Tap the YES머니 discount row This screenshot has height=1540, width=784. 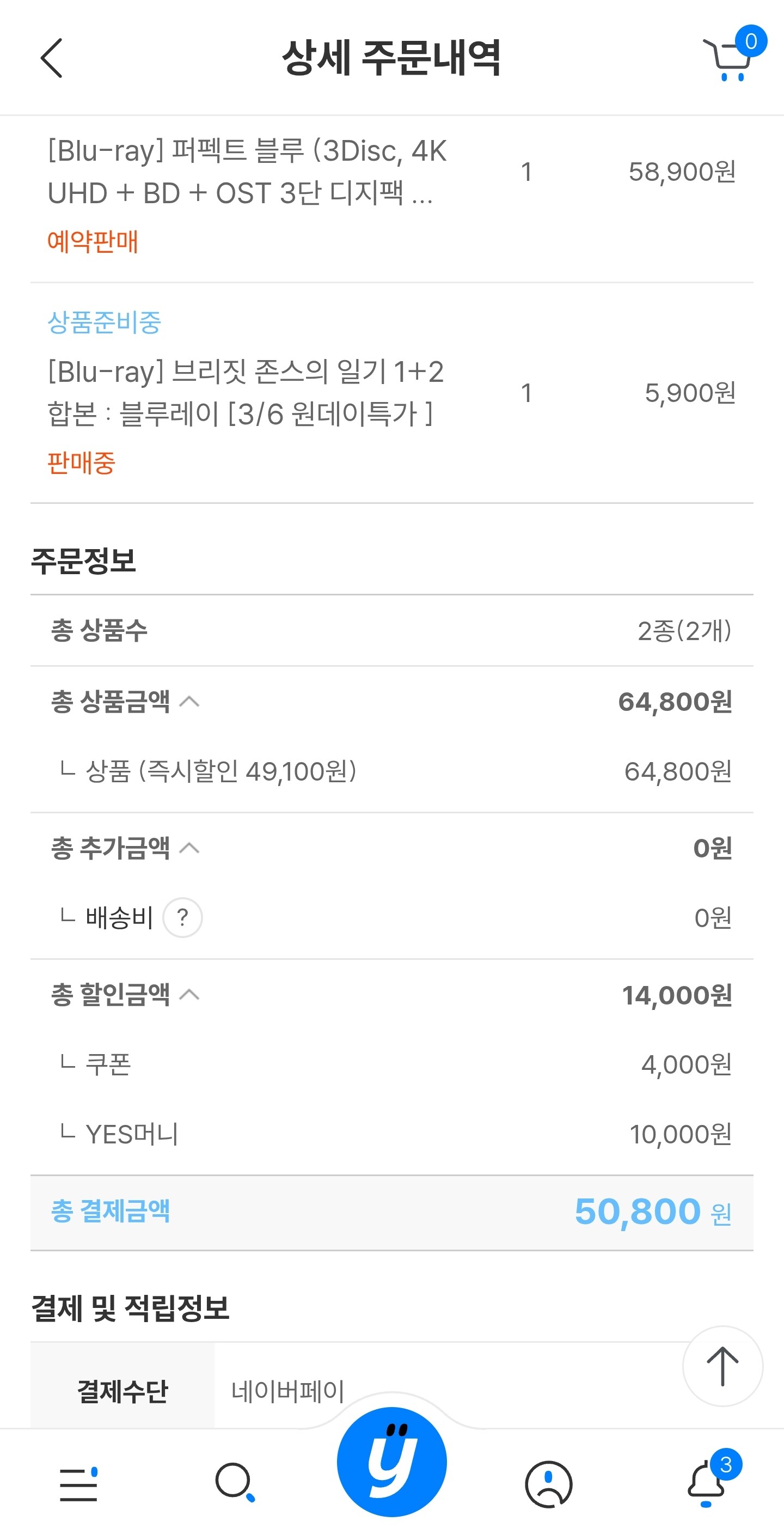[392, 1134]
